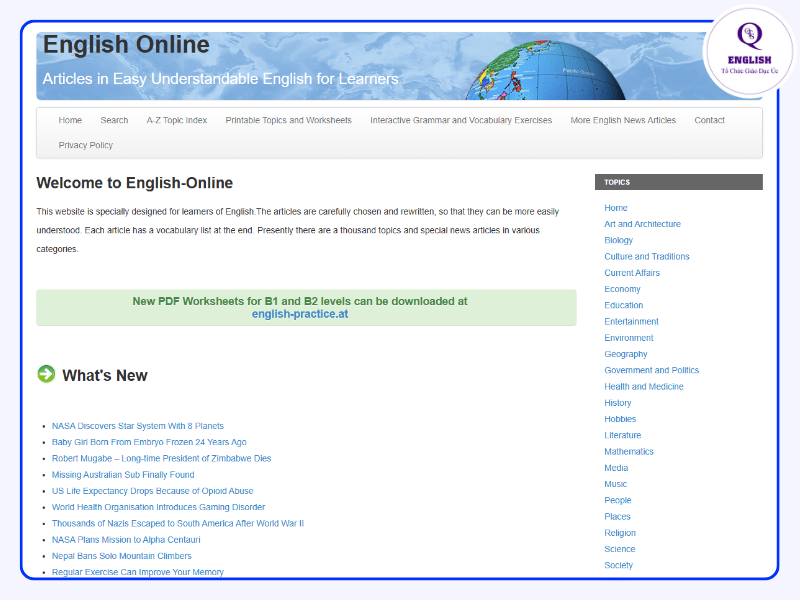Click the english-practice.at link
Viewport: 800px width, 600px height.
tap(300, 314)
